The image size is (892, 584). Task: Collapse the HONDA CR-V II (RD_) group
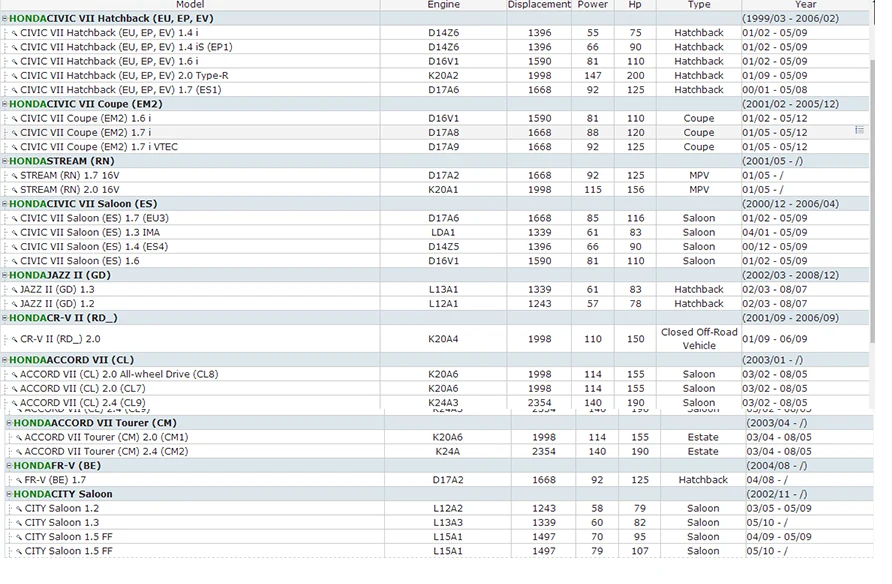tap(5, 318)
